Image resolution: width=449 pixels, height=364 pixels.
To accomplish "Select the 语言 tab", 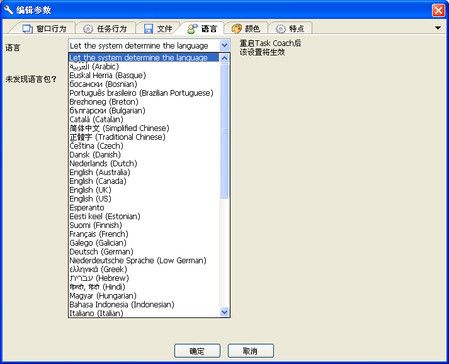I will [x=202, y=29].
